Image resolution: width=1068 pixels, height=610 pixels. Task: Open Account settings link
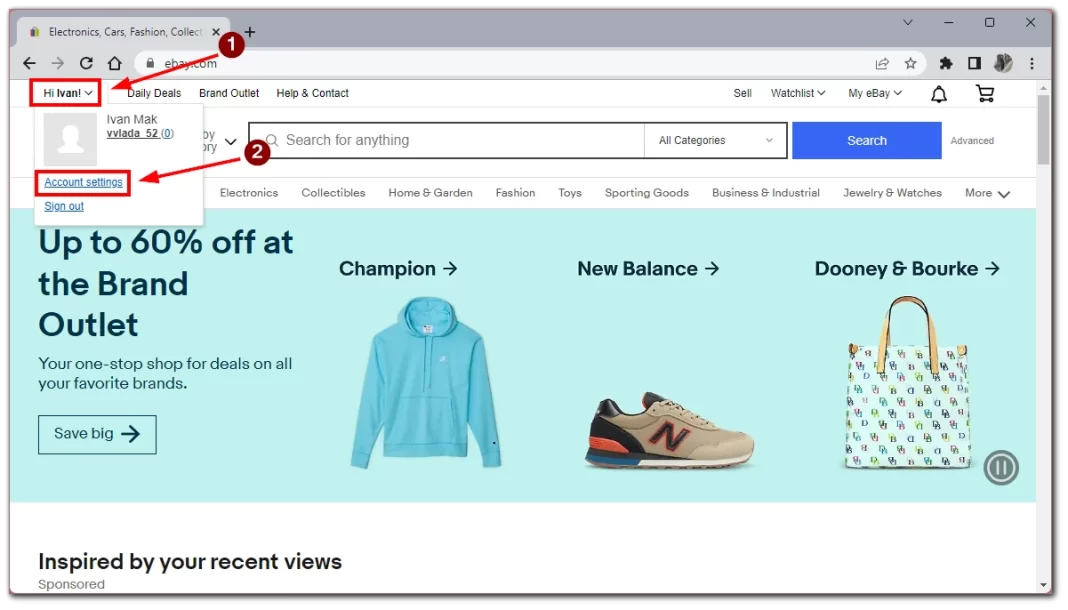pos(83,183)
